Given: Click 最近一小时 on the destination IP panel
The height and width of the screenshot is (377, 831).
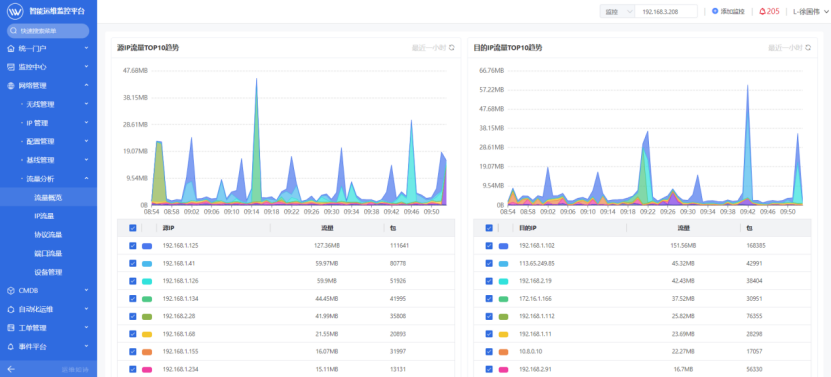Looking at the screenshot, I should click(x=785, y=48).
